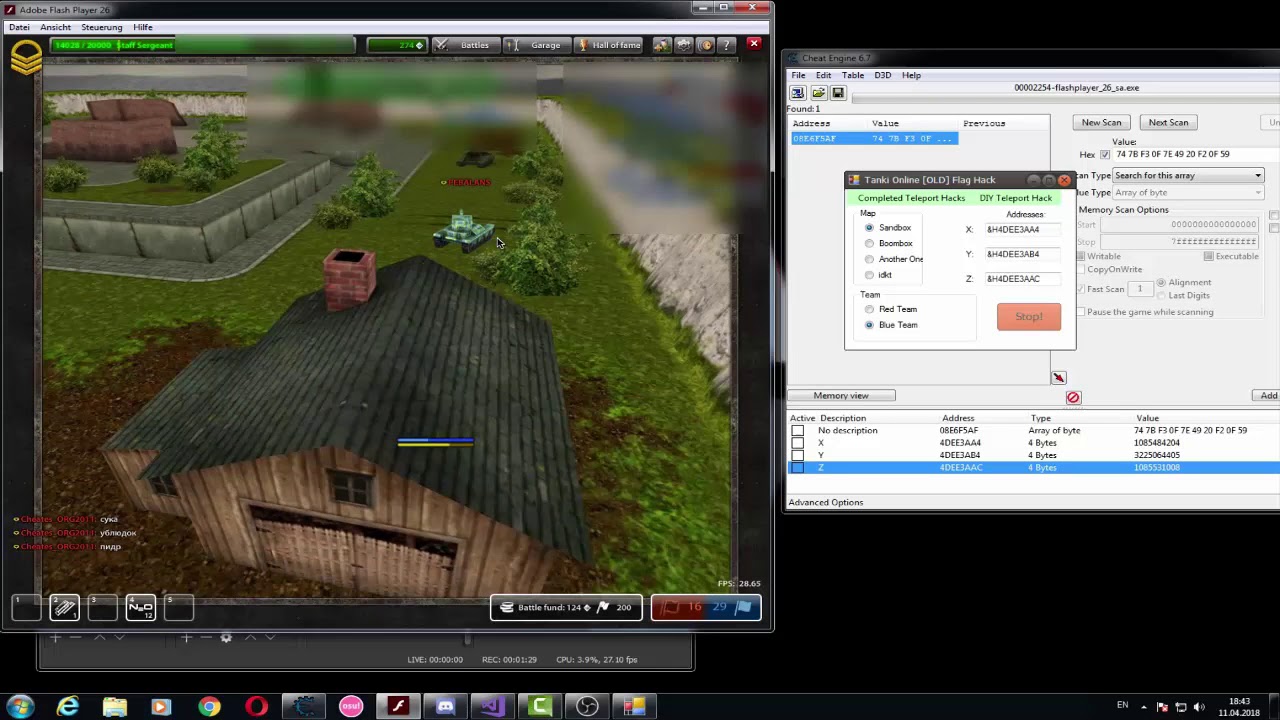Viewport: 1280px width, 720px height.
Task: Expand the Value Type dropdown
Action: point(1188,193)
